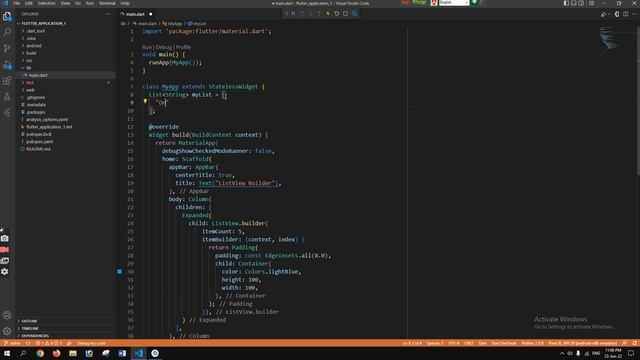Open main.dart in the Explorer tree

coord(65,75)
